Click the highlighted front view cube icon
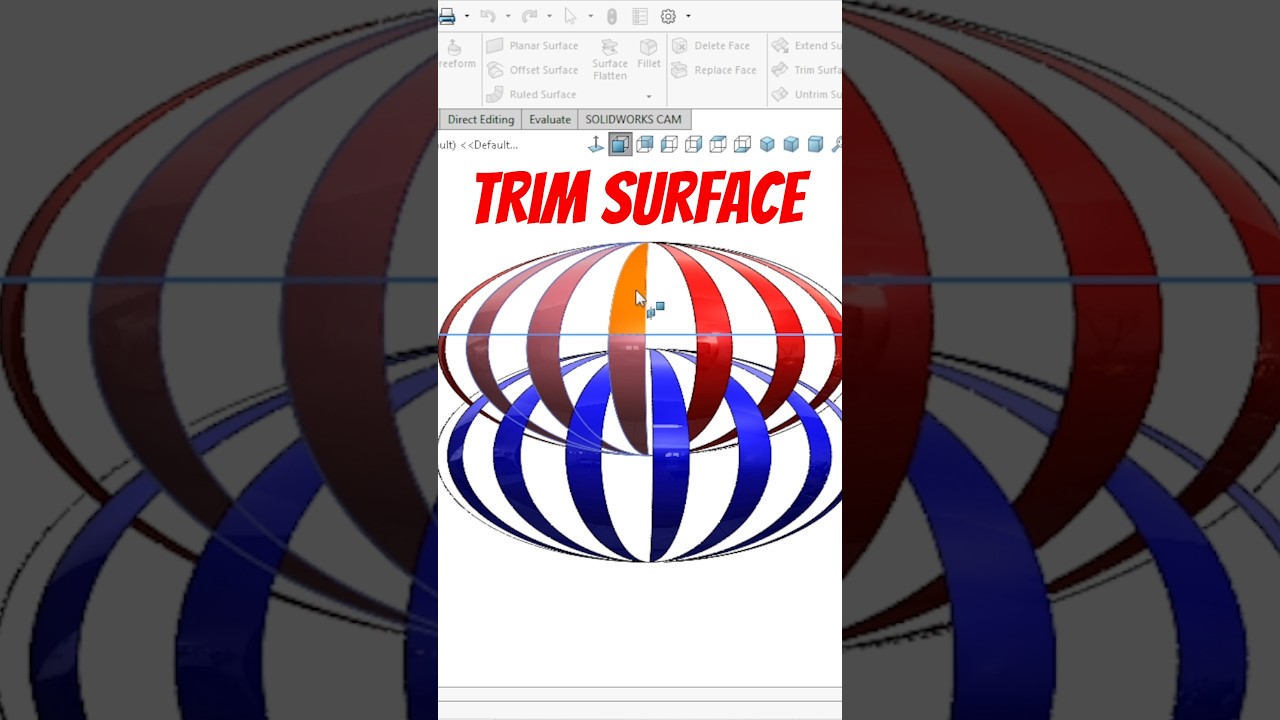Viewport: 1280px width, 720px height. coord(620,144)
